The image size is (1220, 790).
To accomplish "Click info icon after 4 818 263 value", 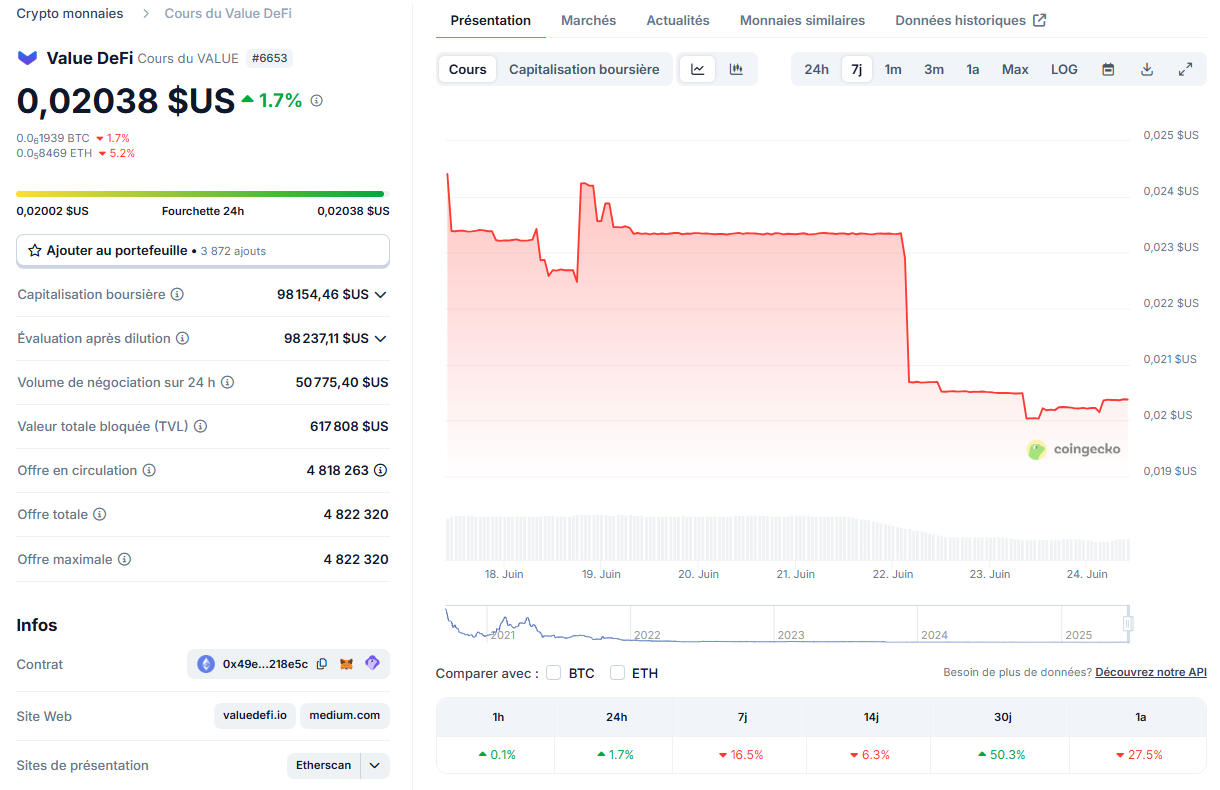I will [x=381, y=470].
